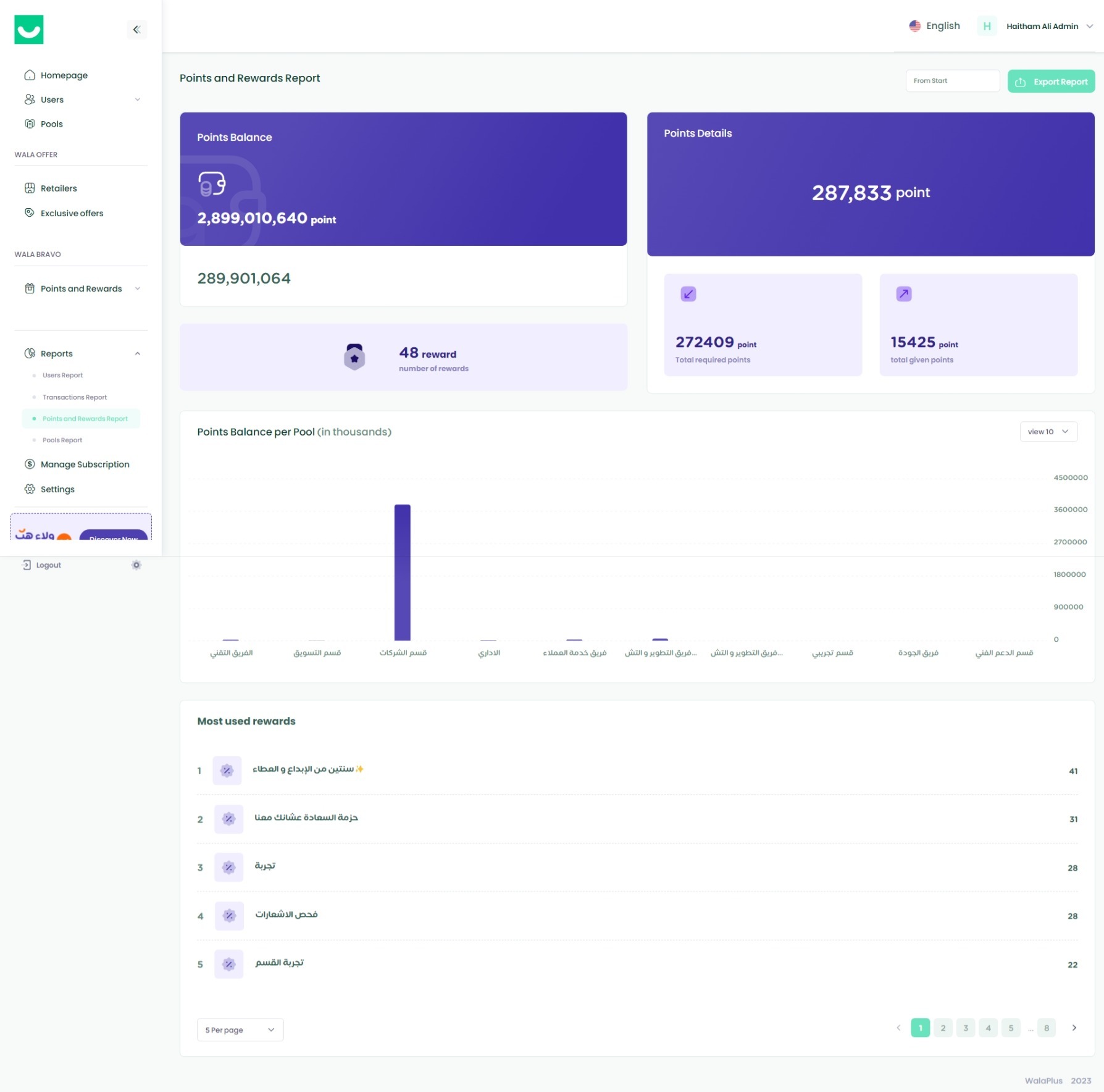Click the total required points arrow icon
Screen dimensions: 1104x1092
[688, 294]
